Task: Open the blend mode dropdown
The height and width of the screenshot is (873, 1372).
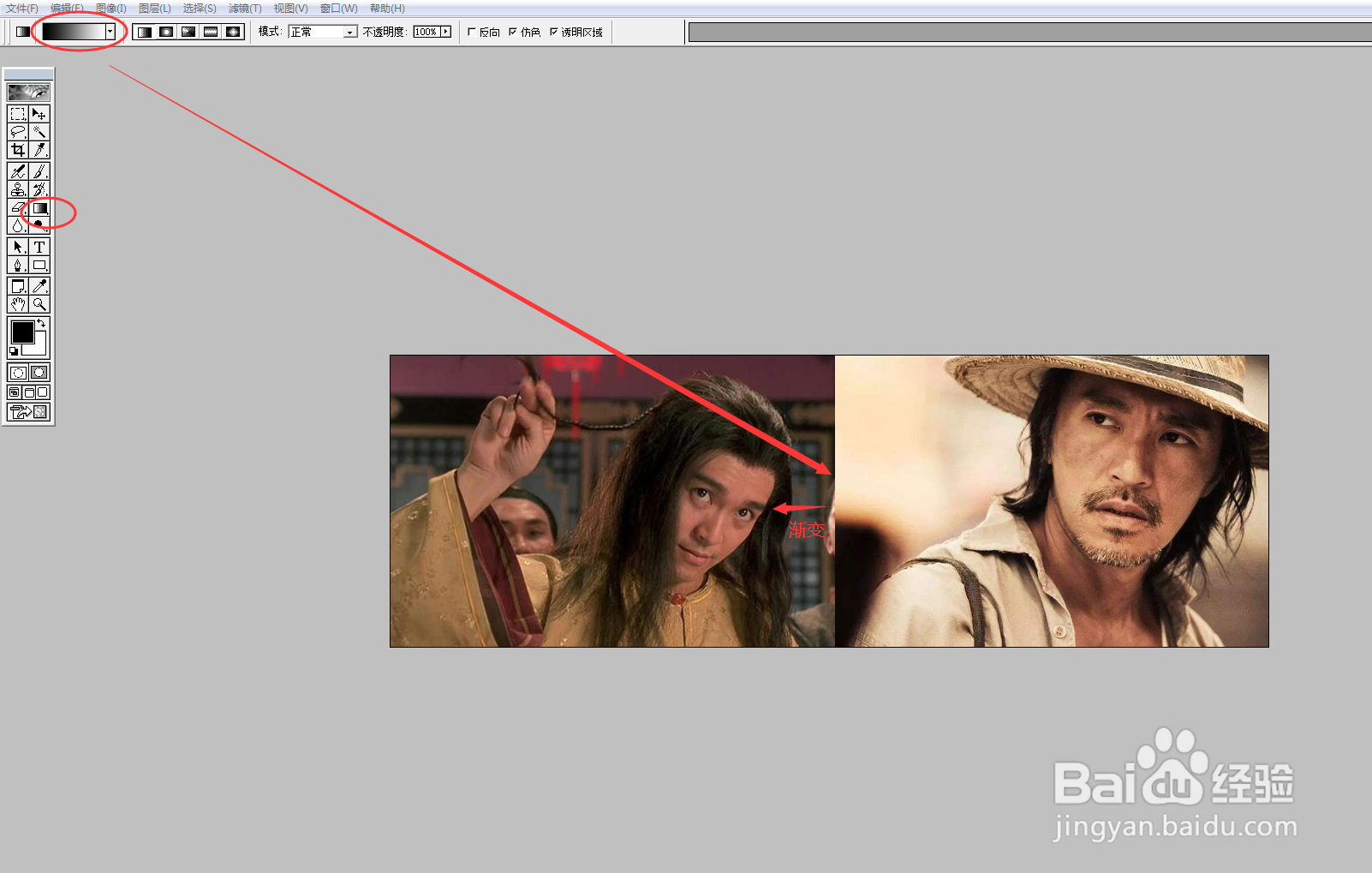Action: point(323,32)
